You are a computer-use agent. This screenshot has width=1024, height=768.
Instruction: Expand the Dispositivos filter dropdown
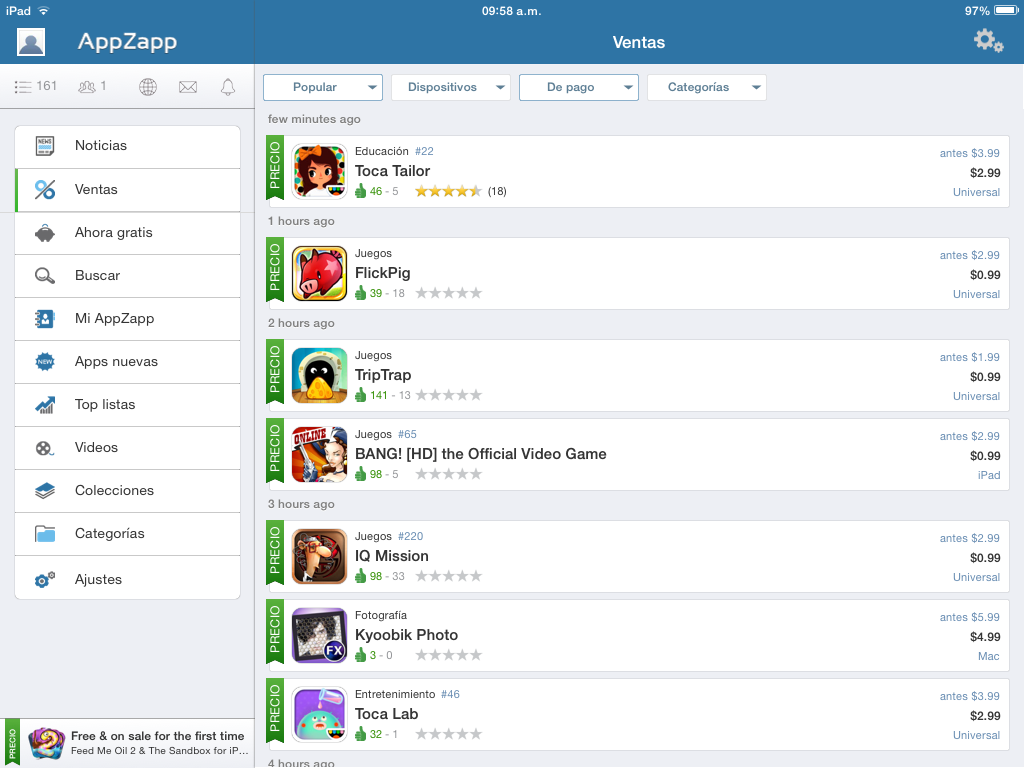point(450,87)
